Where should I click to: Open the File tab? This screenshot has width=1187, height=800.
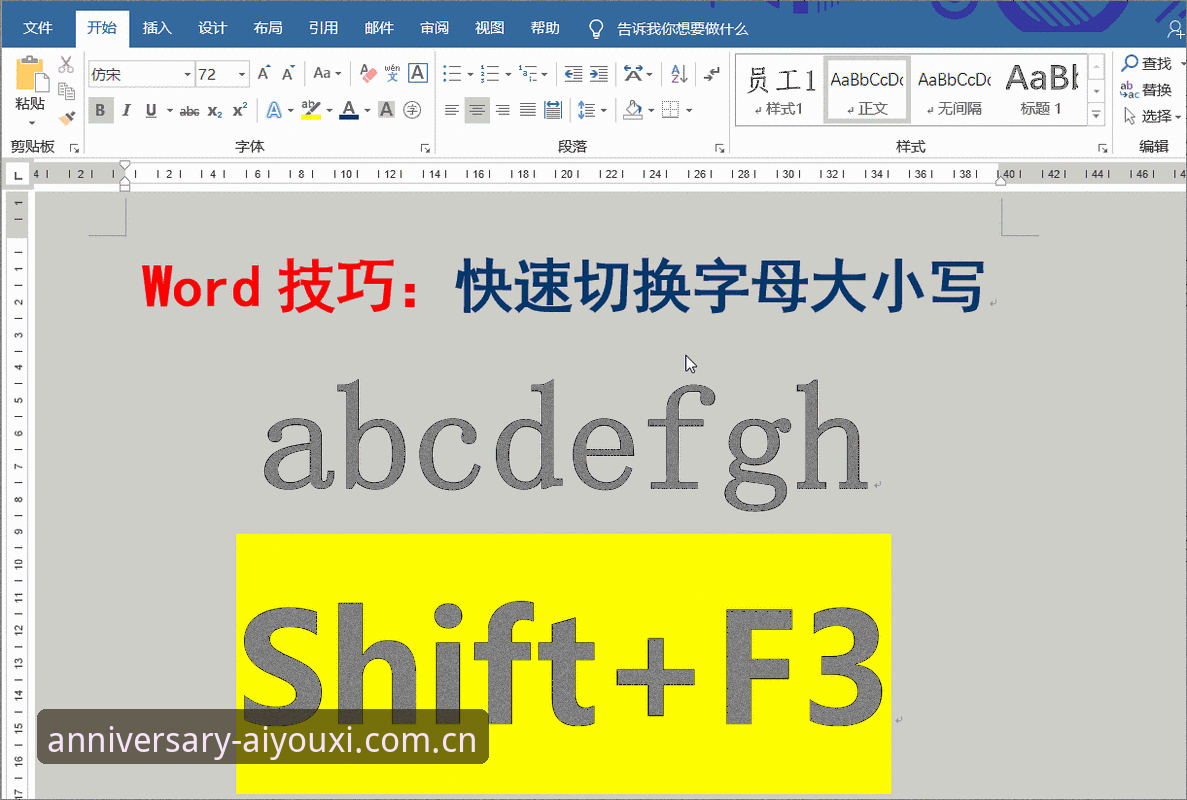click(38, 28)
